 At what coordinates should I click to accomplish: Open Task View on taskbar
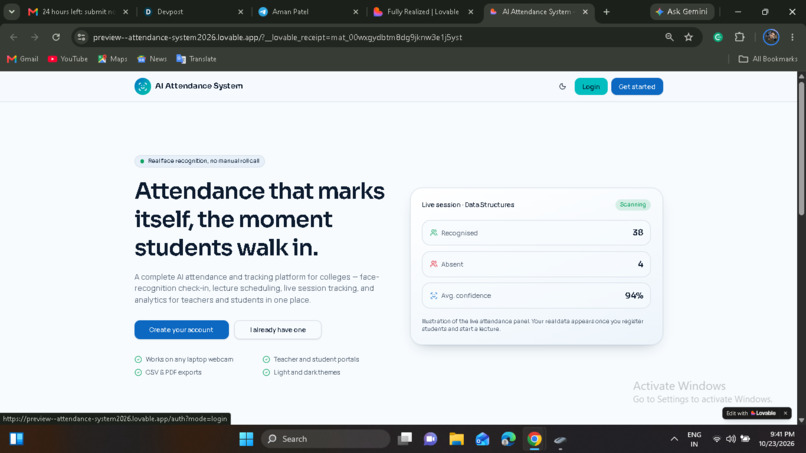405,439
